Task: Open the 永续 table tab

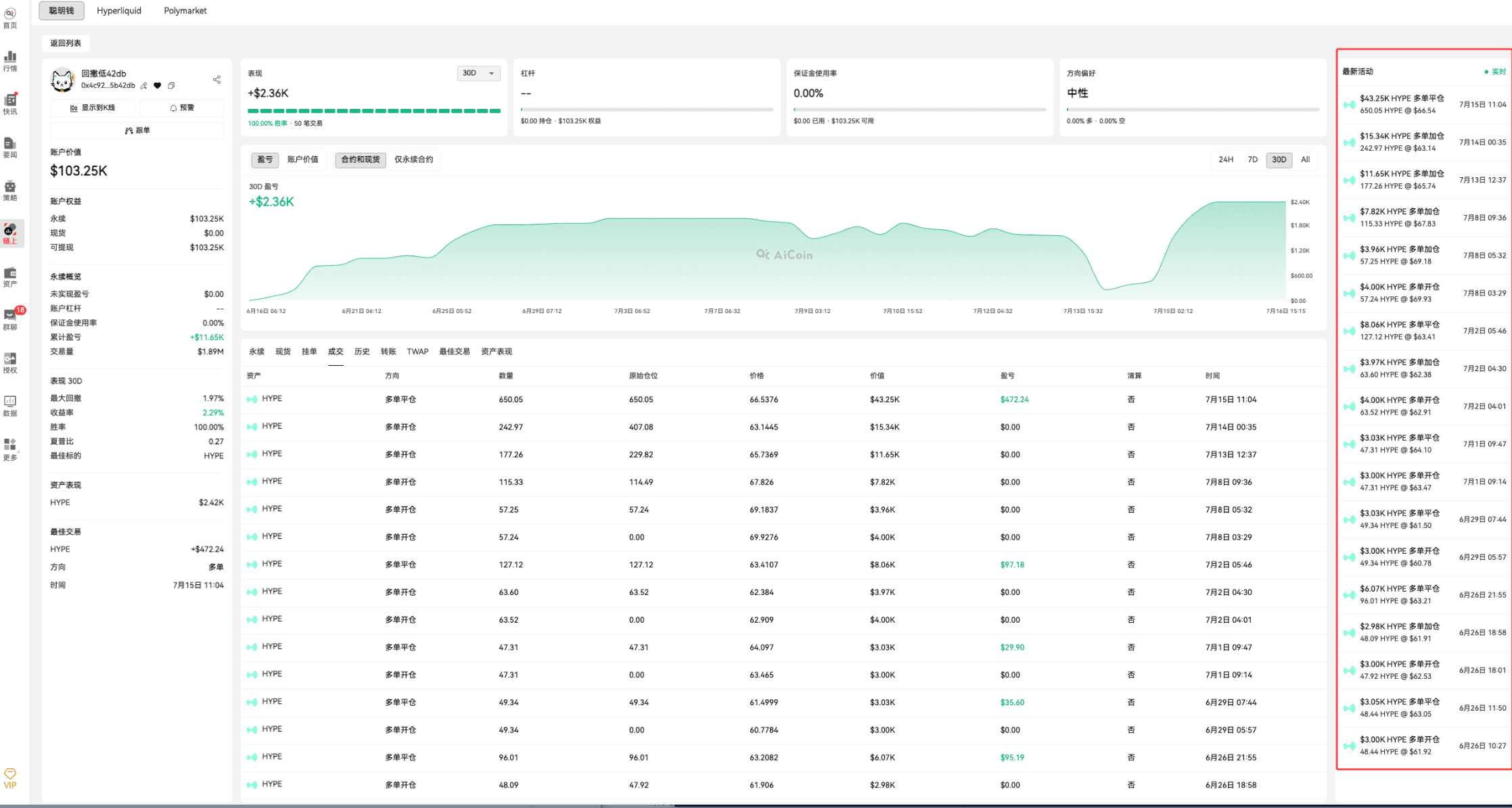Action: pos(256,352)
